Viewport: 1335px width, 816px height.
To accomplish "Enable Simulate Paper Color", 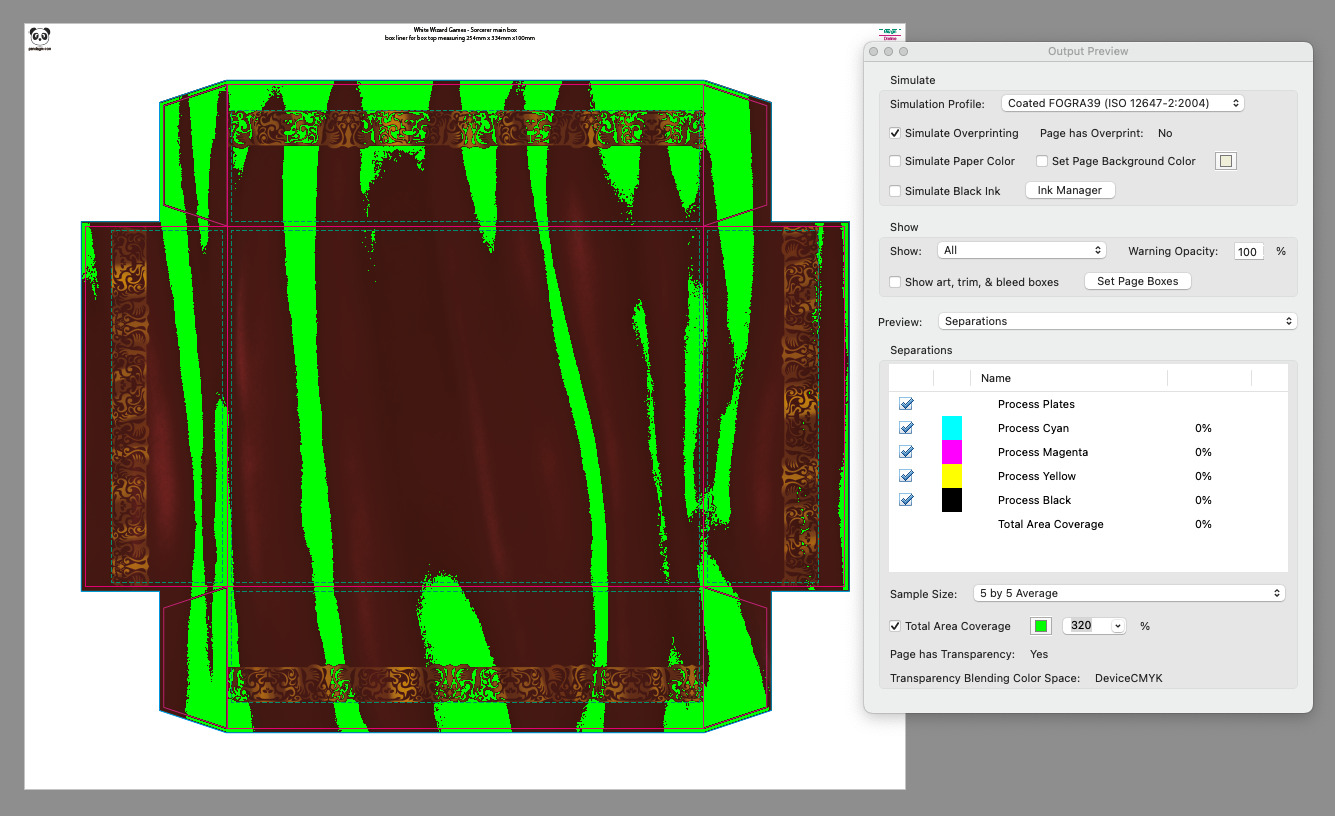I will click(895, 161).
